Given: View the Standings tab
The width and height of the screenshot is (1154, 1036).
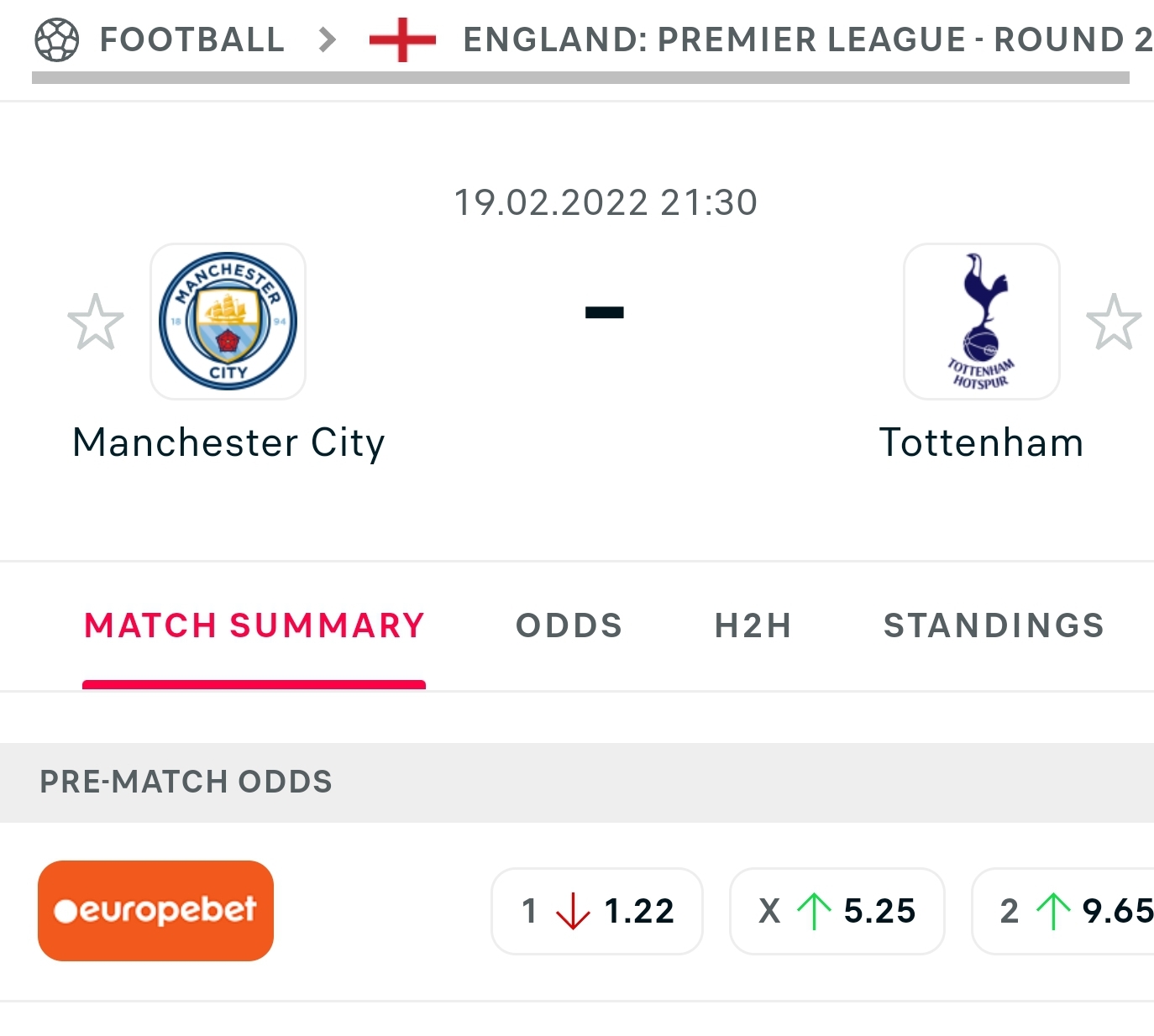Looking at the screenshot, I should [x=994, y=625].
